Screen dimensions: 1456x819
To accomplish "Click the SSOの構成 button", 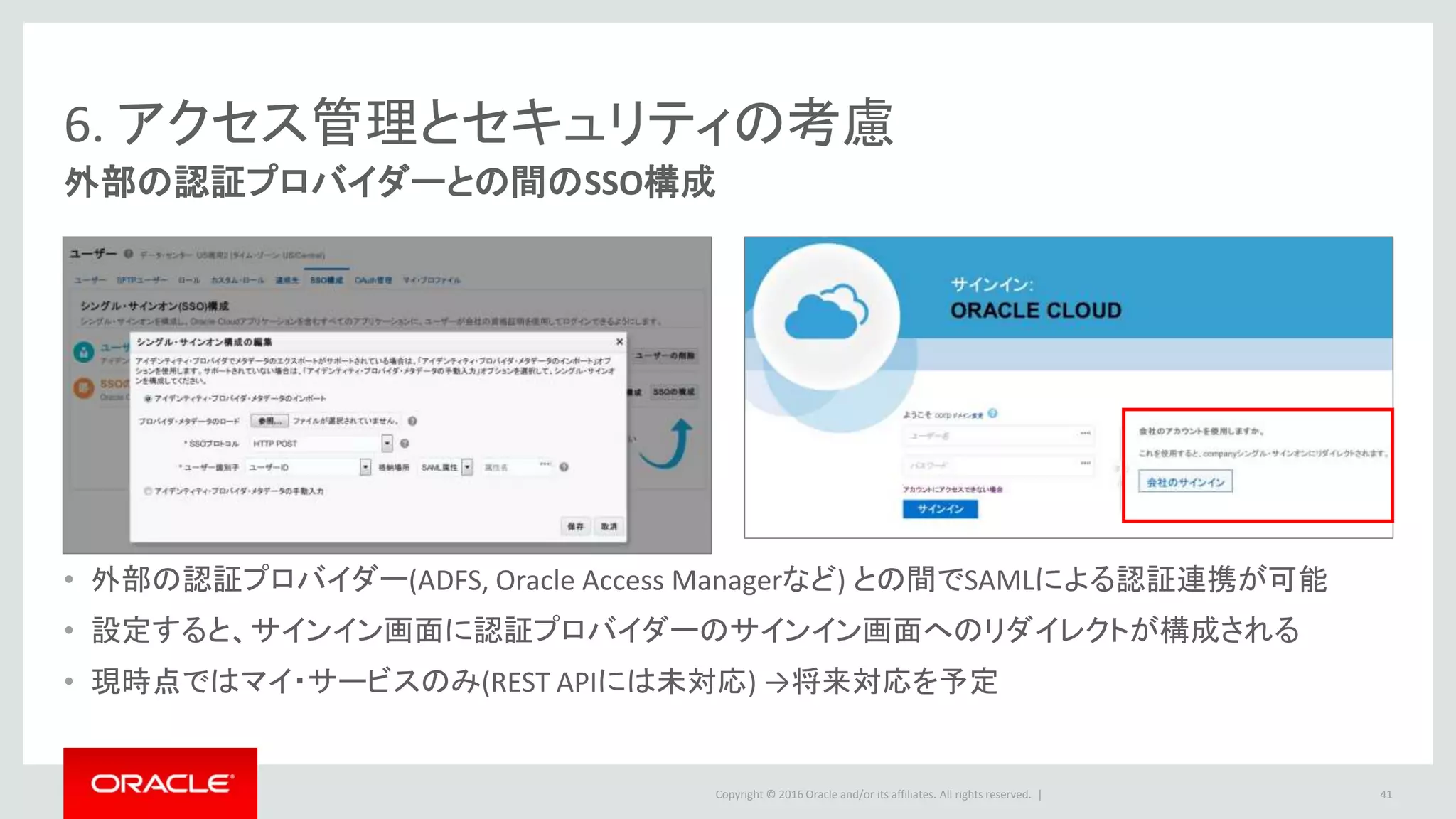I will click(x=674, y=392).
